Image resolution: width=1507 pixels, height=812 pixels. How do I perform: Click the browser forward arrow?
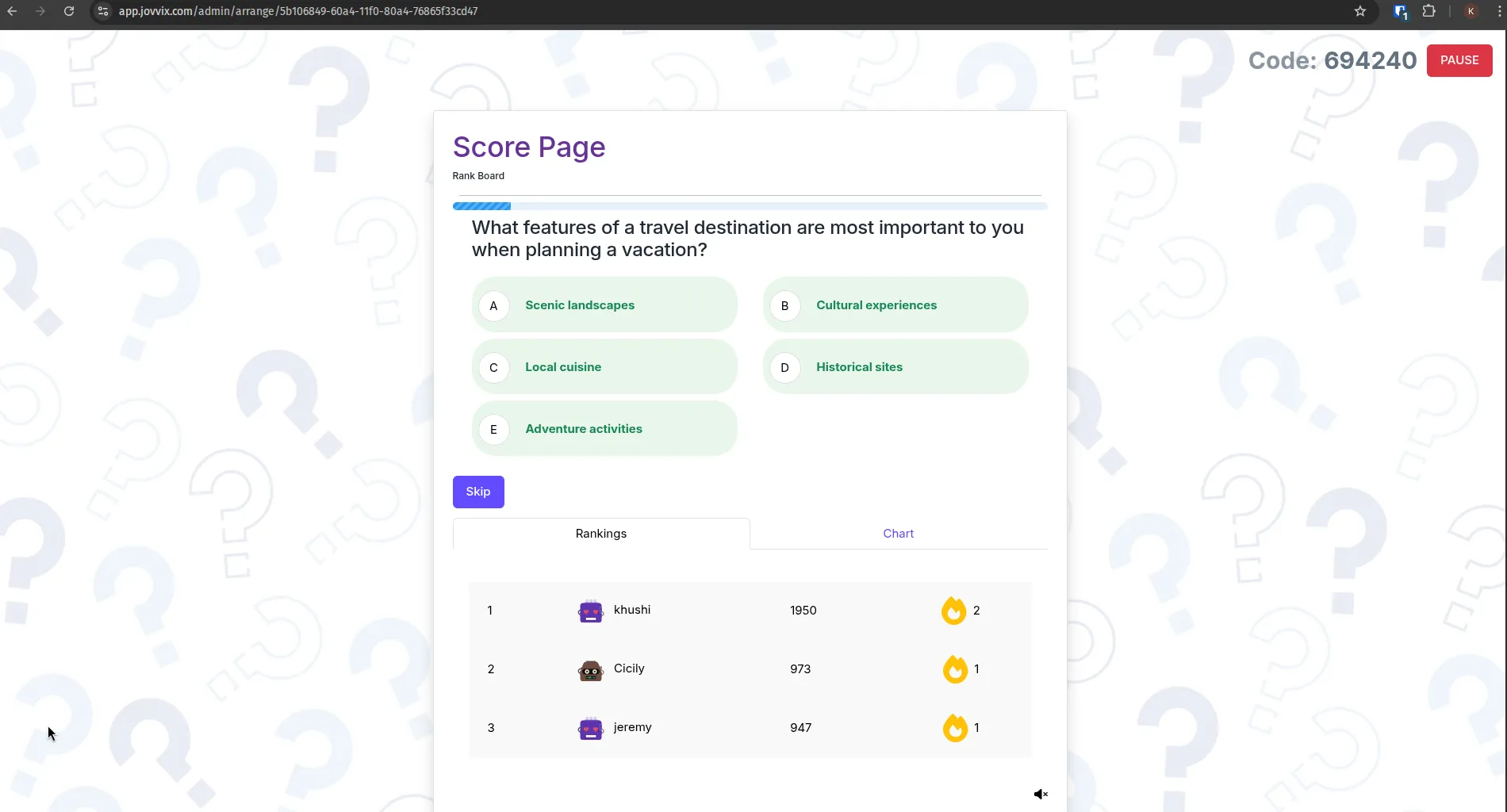click(x=40, y=11)
